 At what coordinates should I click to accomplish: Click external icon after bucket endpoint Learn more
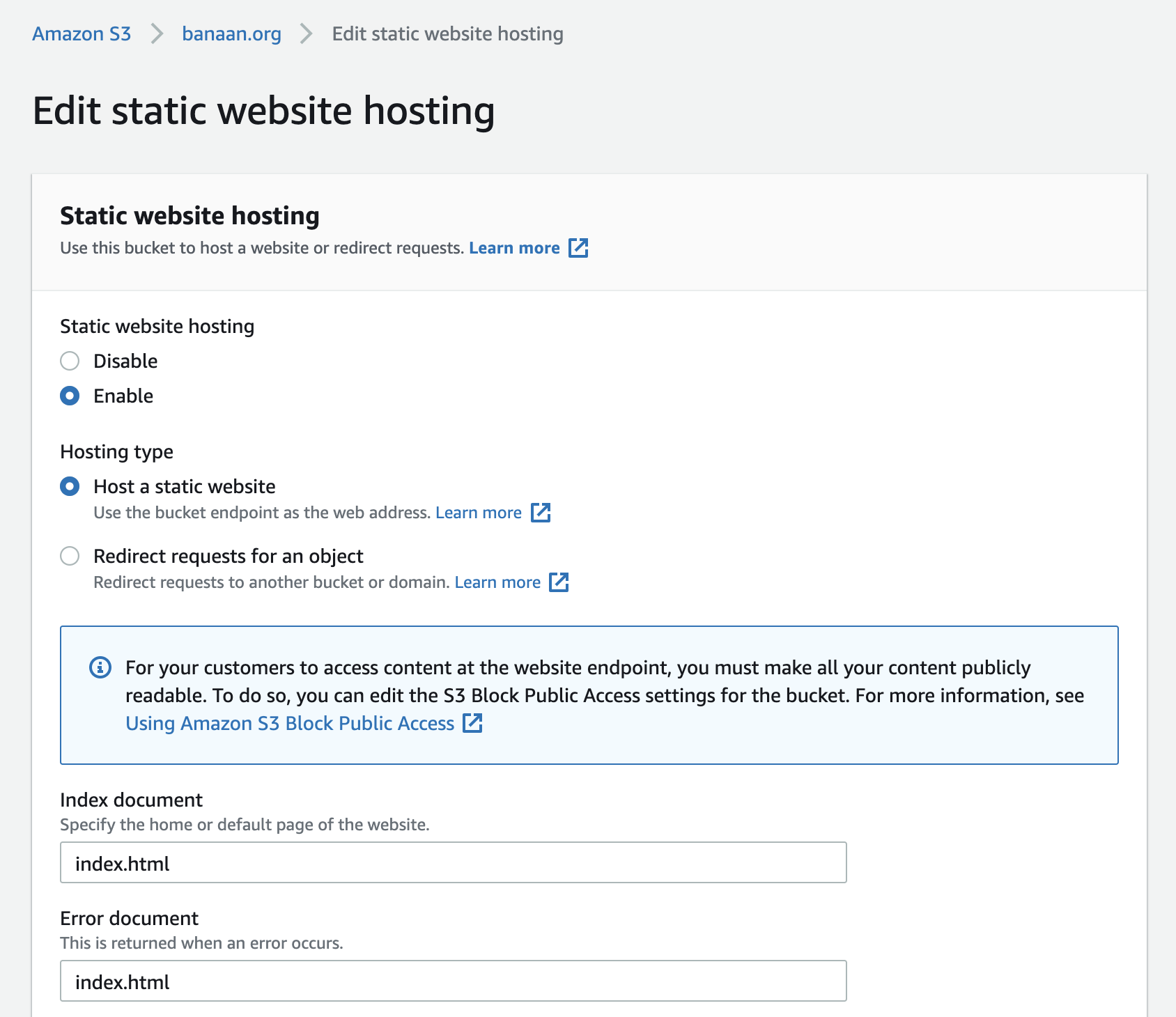[541, 513]
